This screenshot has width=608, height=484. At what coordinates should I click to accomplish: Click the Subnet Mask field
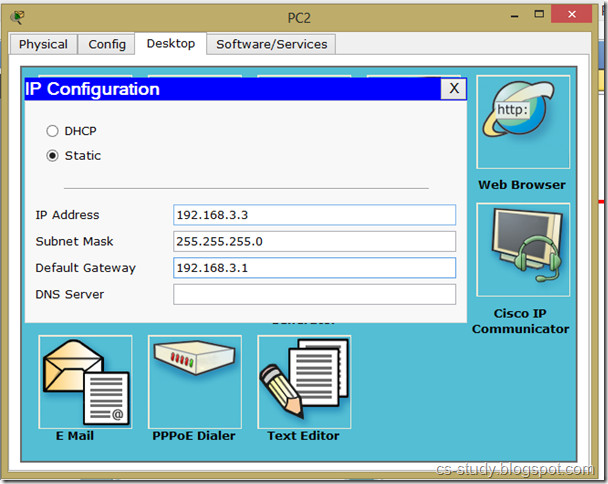[x=314, y=241]
